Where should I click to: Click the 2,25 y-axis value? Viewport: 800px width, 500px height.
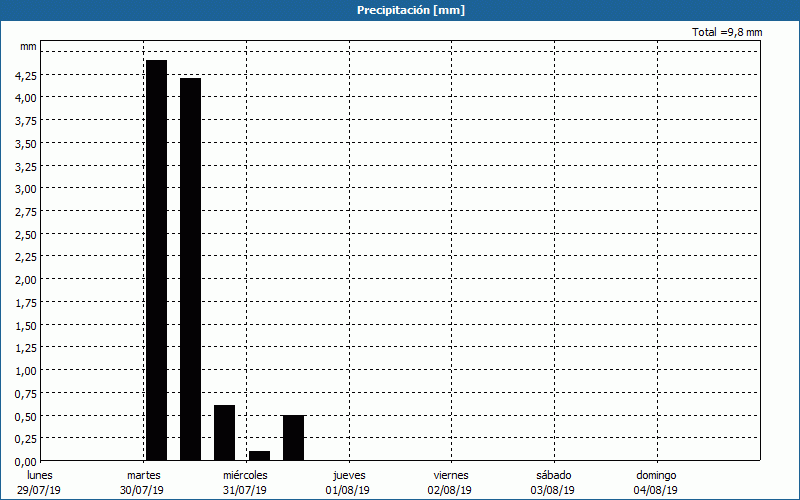click(x=26, y=257)
